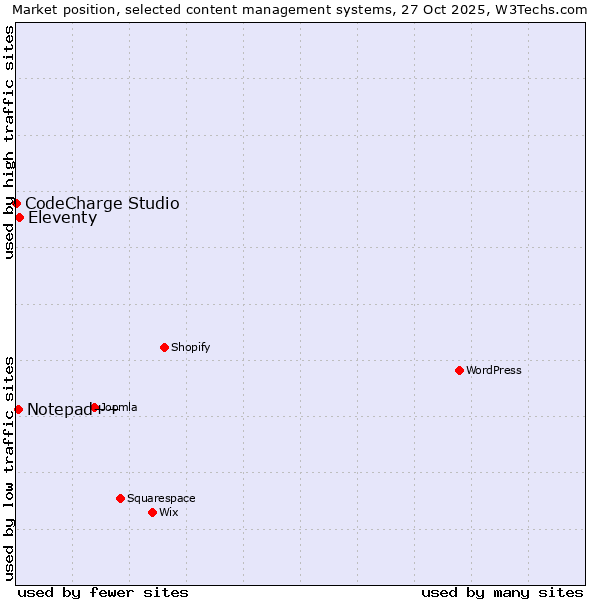
Task: Click the 'used by many sites' axis label
Action: pyautogui.click(x=502, y=592)
